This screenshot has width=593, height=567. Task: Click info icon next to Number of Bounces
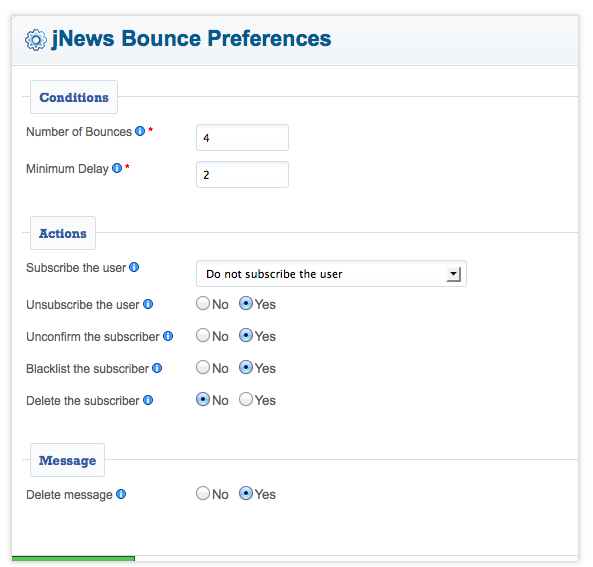(140, 131)
